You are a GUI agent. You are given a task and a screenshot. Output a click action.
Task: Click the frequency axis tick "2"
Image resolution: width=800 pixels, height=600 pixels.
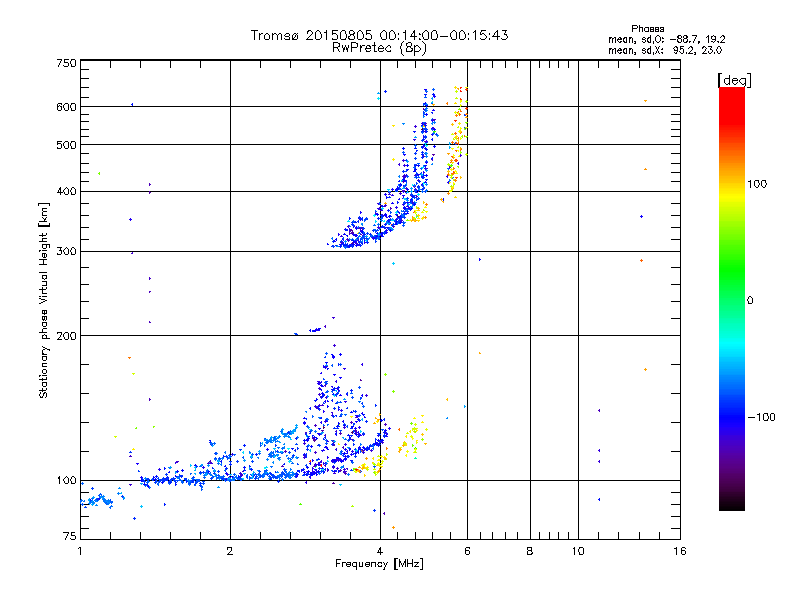[x=230, y=551]
